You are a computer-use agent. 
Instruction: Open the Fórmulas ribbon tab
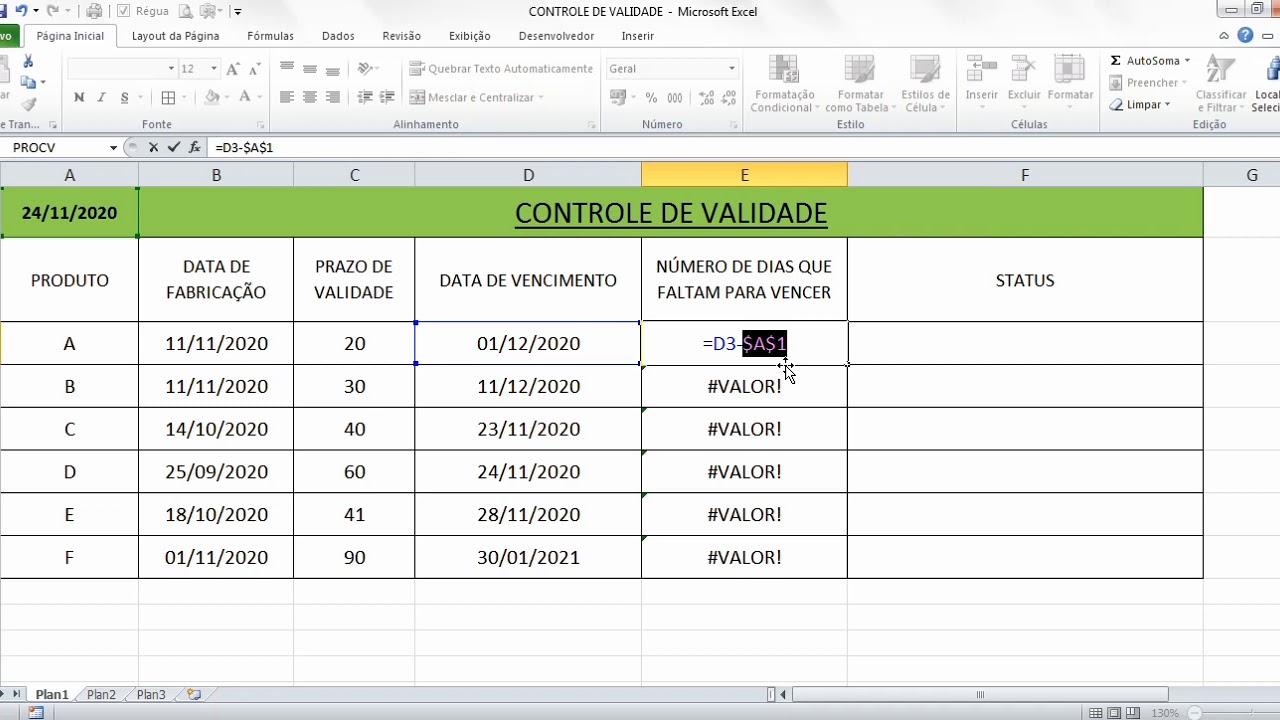(271, 36)
